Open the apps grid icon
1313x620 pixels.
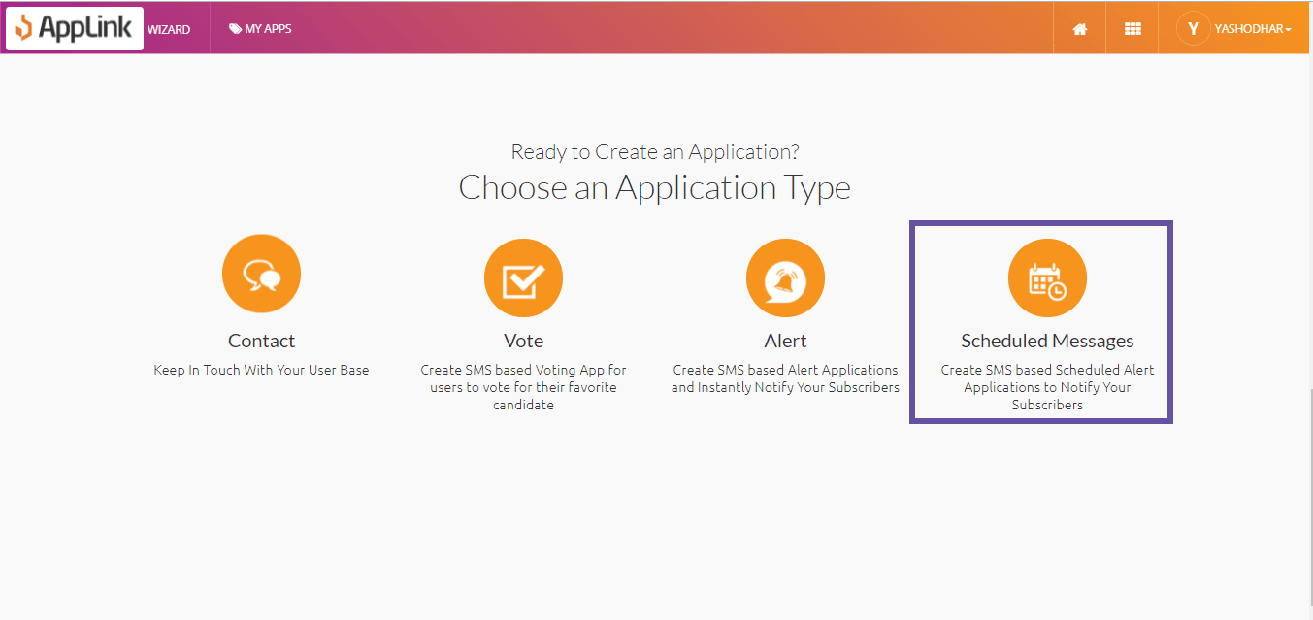click(1133, 29)
